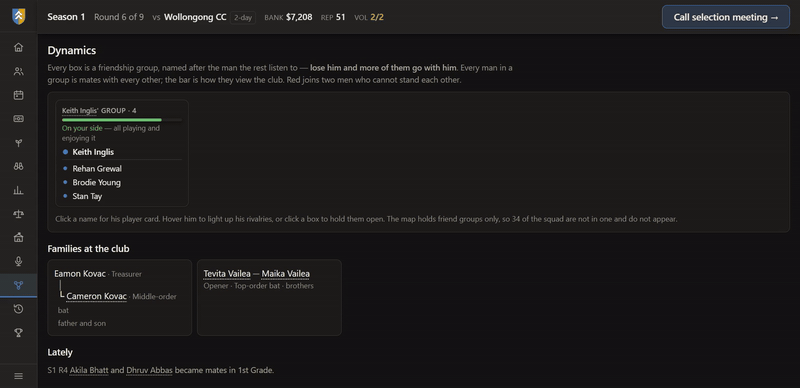The height and width of the screenshot is (388, 800).
Task: Open the squad people icon
Action: coord(18,71)
